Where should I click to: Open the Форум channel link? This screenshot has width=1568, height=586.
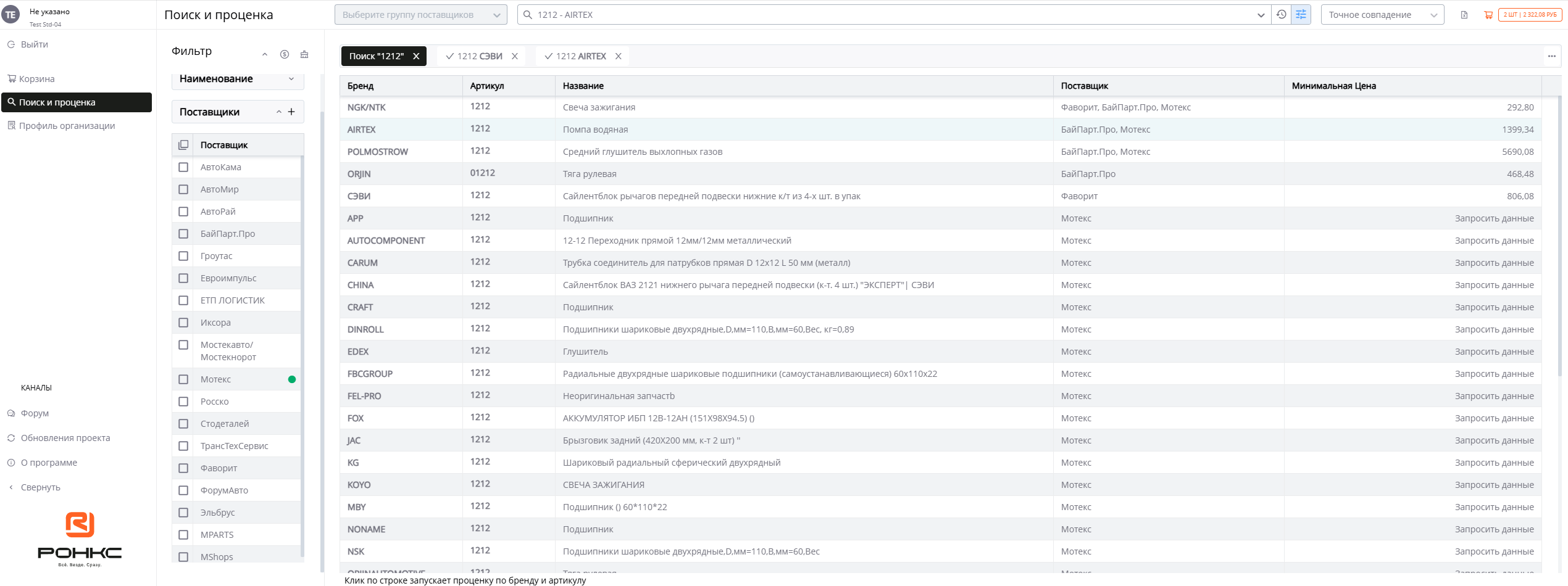(x=35, y=413)
